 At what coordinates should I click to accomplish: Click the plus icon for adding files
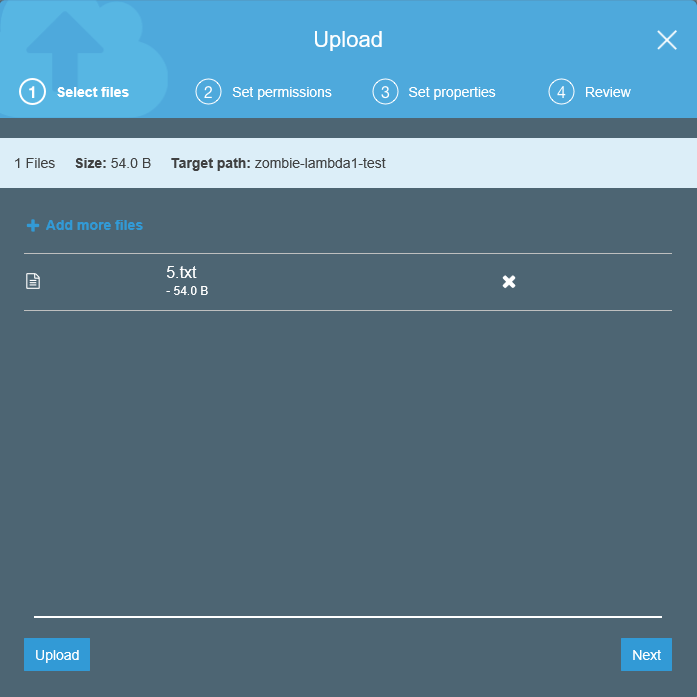(33, 226)
